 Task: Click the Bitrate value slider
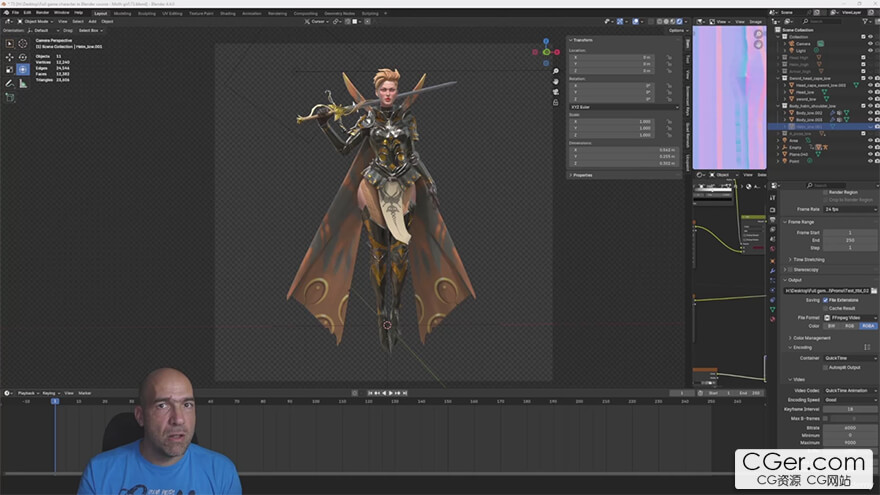[850, 428]
